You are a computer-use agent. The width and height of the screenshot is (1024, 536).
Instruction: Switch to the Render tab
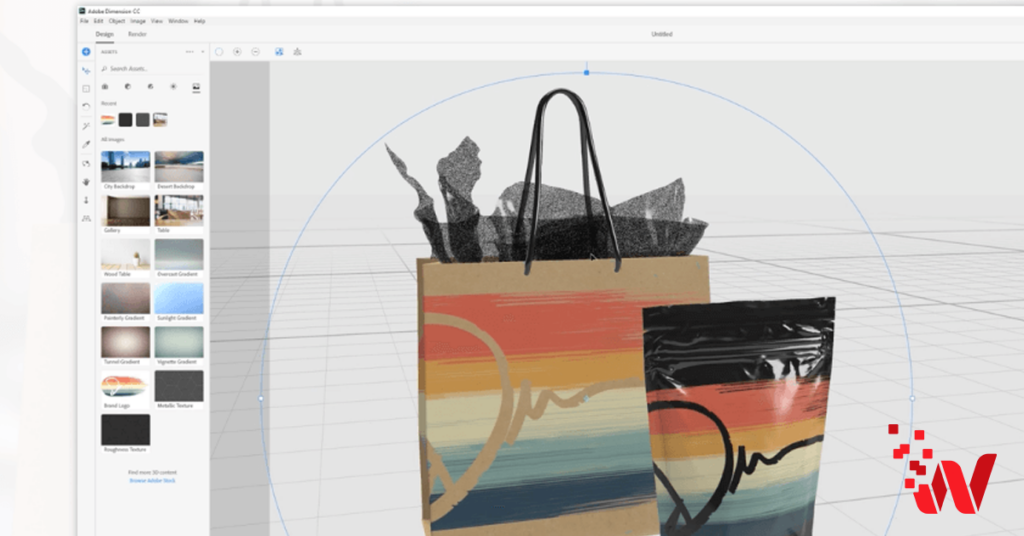[x=137, y=34]
